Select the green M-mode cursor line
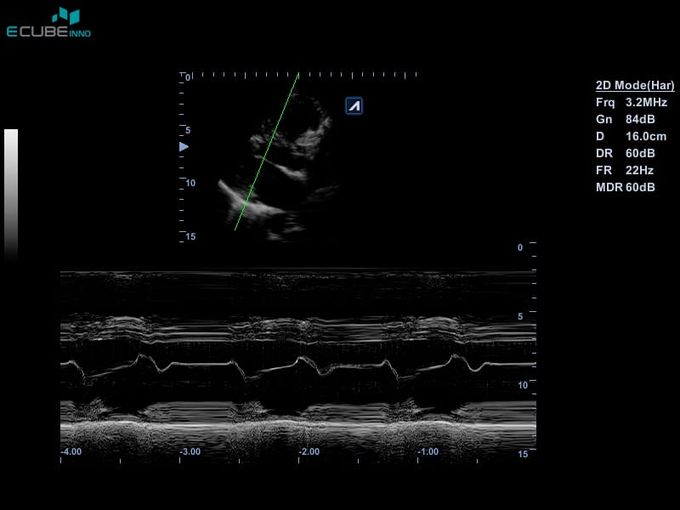 267,152
